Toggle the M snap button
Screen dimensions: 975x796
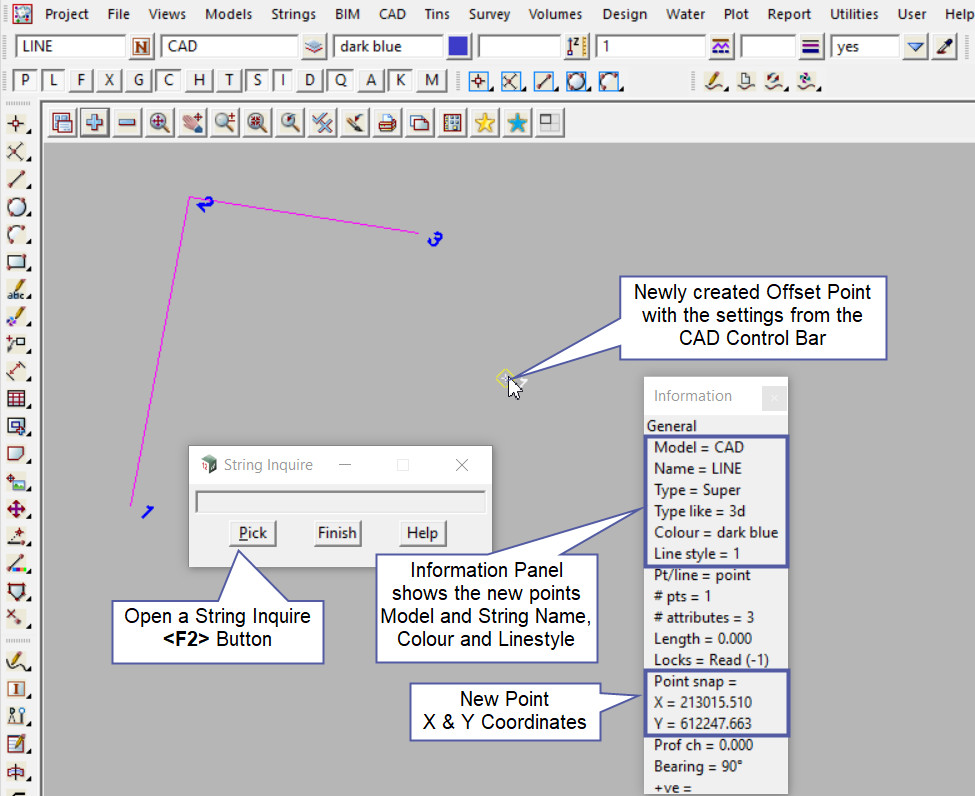tap(431, 81)
